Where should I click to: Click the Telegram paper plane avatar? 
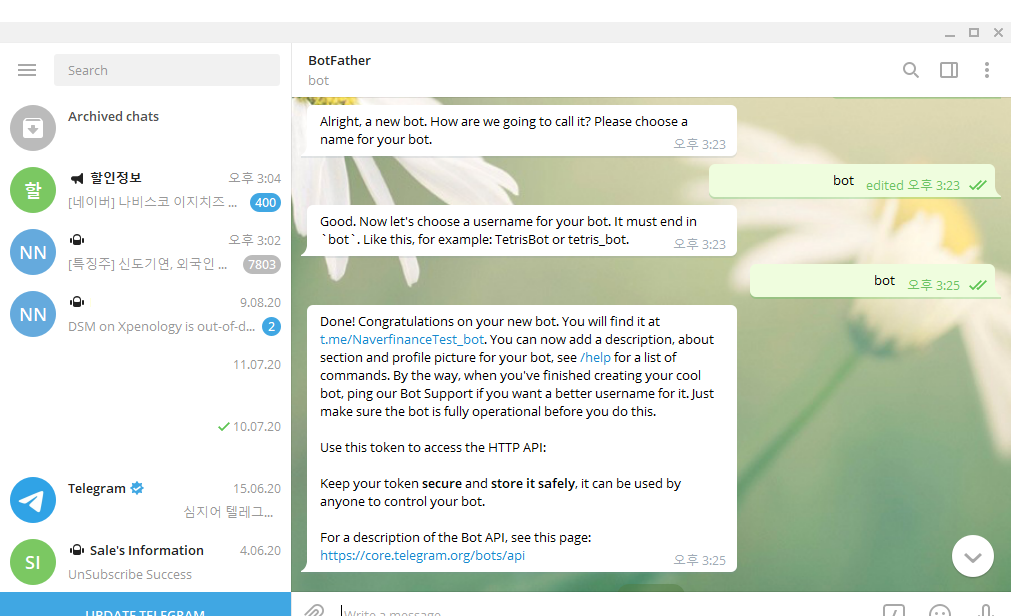(33, 500)
